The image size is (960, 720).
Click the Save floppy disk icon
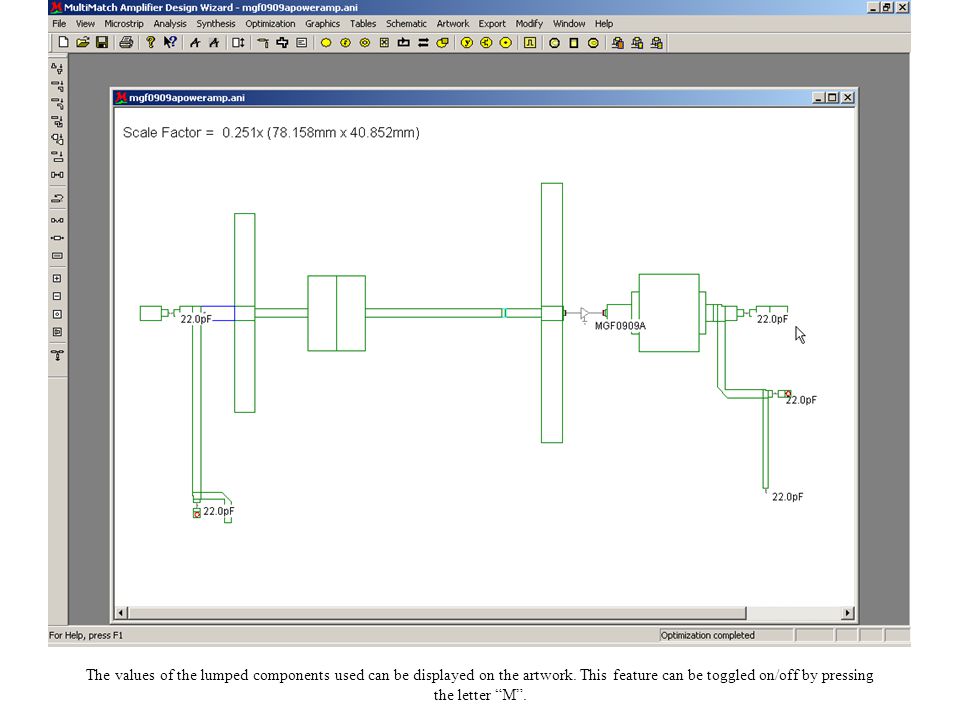(x=102, y=43)
